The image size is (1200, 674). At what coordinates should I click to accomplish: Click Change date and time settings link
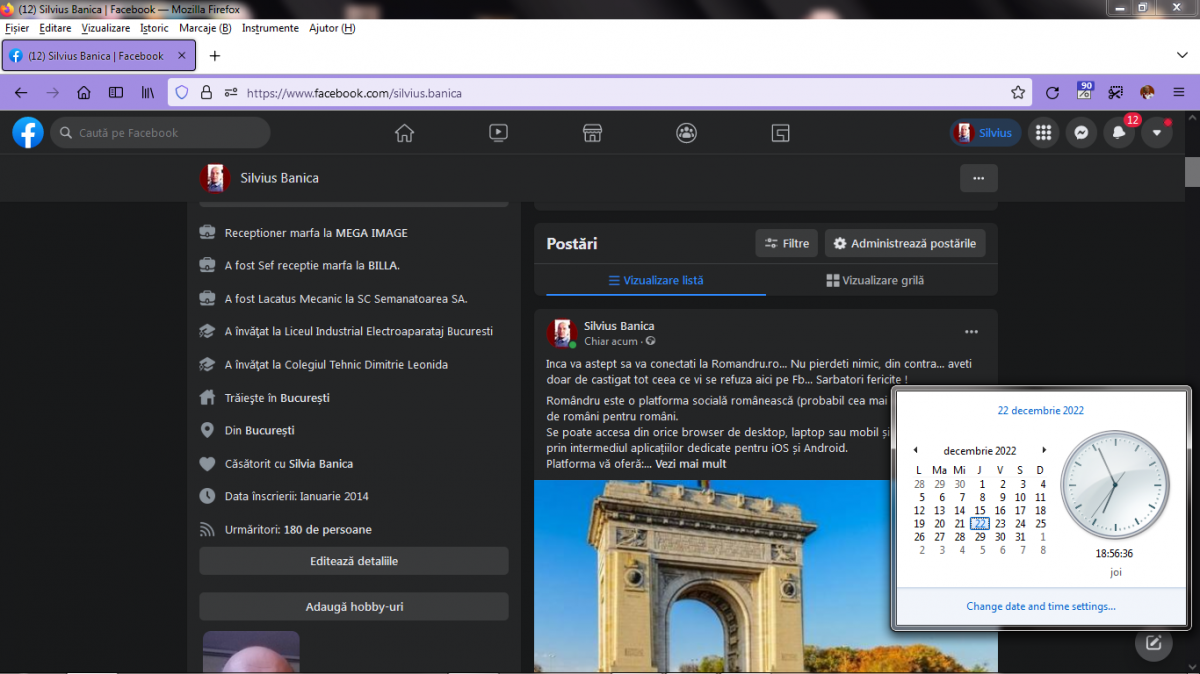(x=1040, y=606)
